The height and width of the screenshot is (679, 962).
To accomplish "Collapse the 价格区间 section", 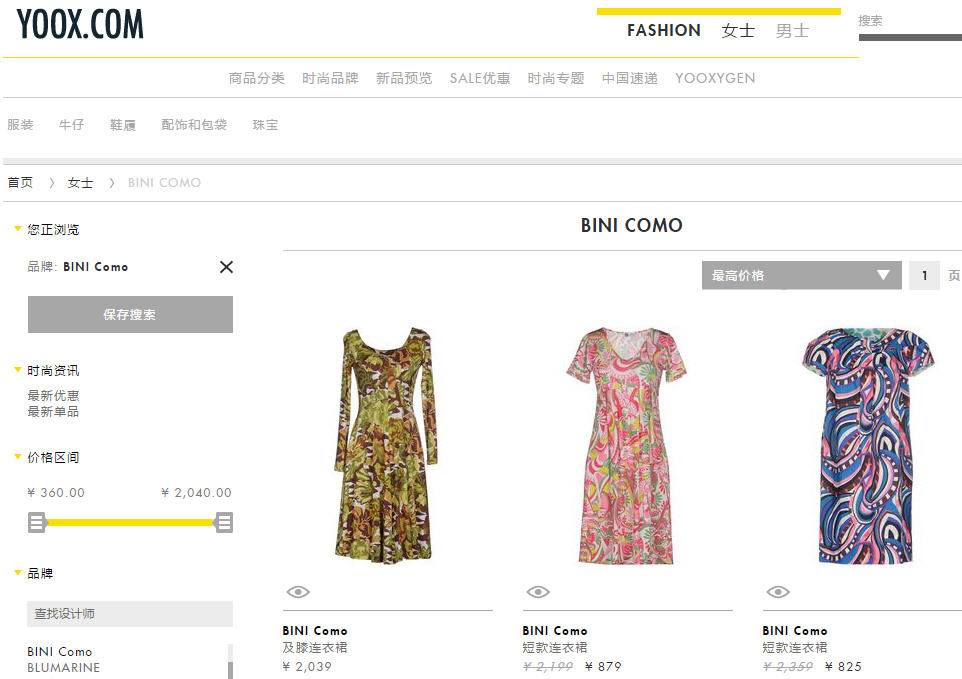I will pos(18,456).
